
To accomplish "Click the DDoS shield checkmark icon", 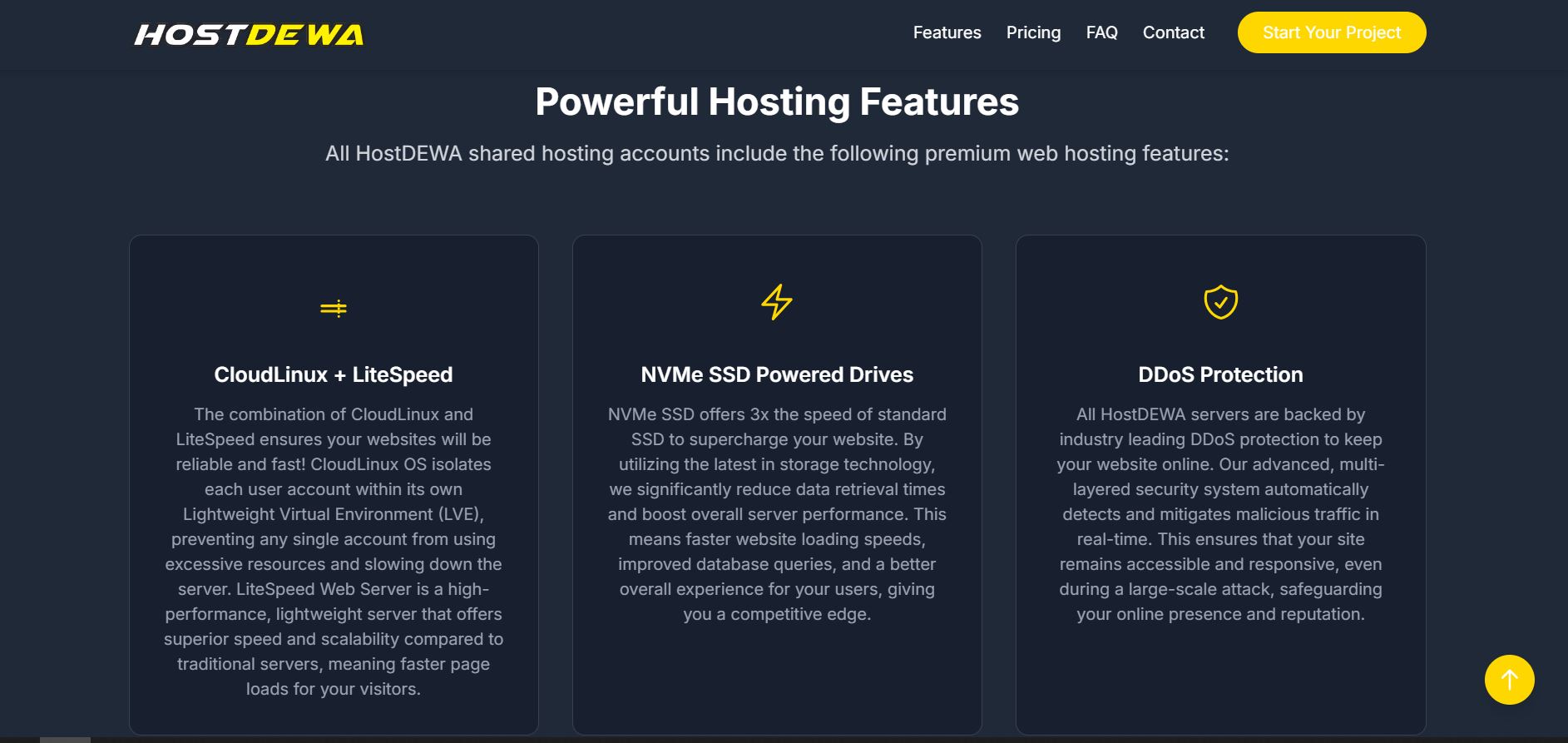I will [x=1220, y=302].
